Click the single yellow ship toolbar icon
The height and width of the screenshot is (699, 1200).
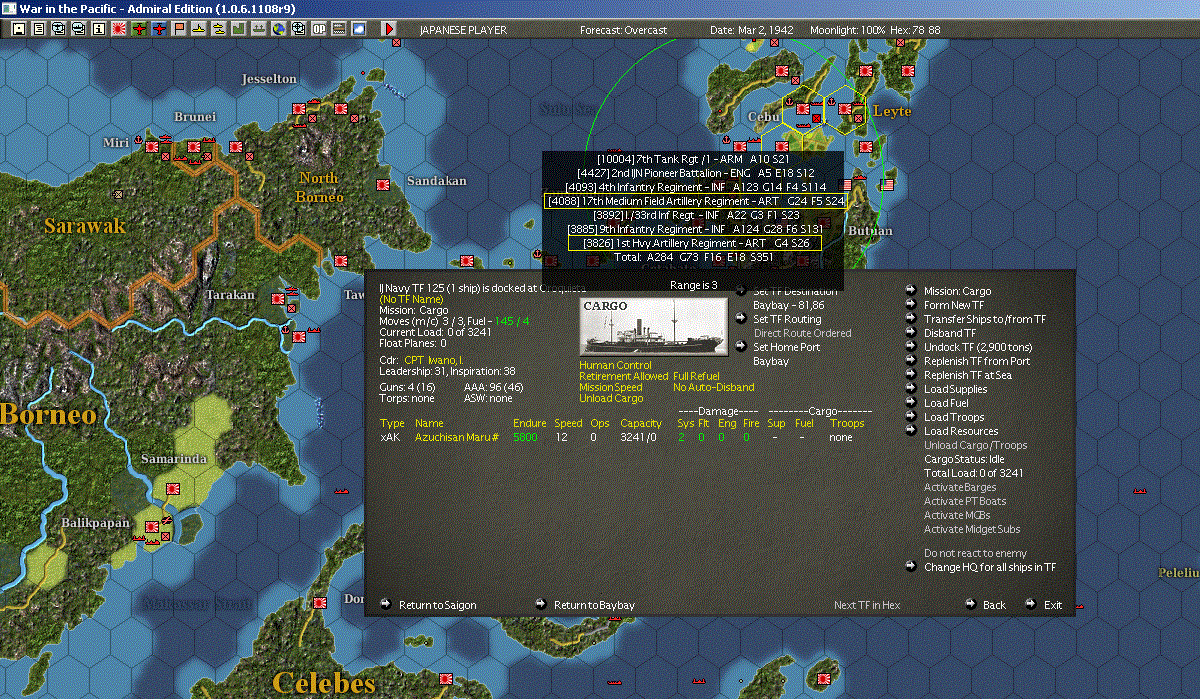point(198,29)
